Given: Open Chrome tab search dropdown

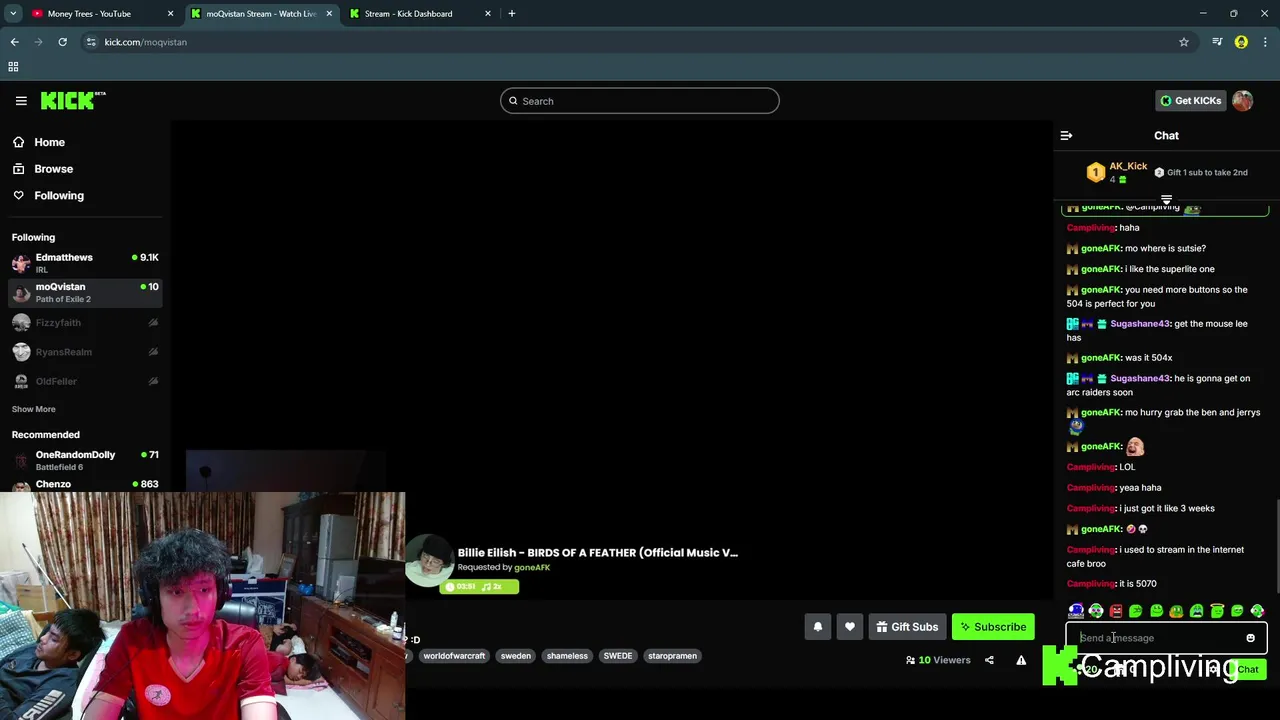Looking at the screenshot, I should click(13, 14).
